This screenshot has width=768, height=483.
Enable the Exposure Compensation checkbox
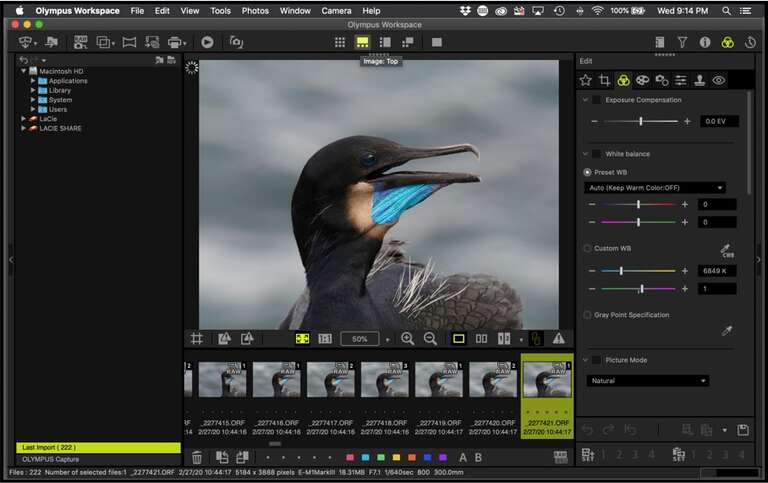coord(597,100)
